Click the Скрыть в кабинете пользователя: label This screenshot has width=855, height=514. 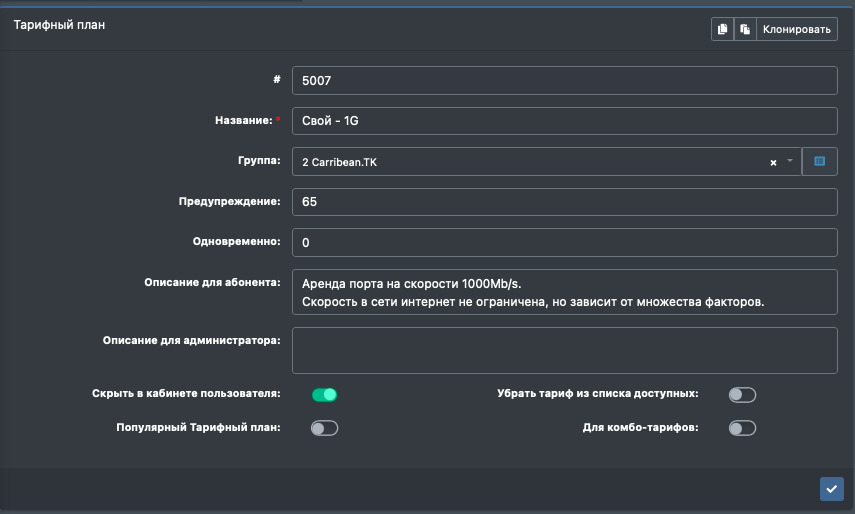[x=186, y=394]
